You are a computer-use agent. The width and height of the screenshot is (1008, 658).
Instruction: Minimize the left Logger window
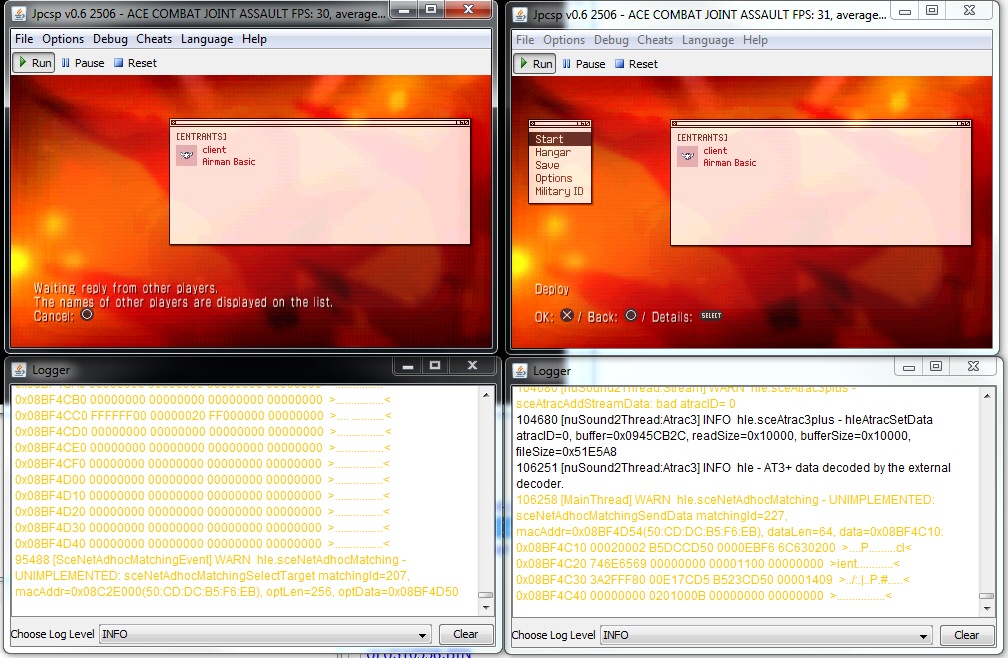click(x=408, y=366)
